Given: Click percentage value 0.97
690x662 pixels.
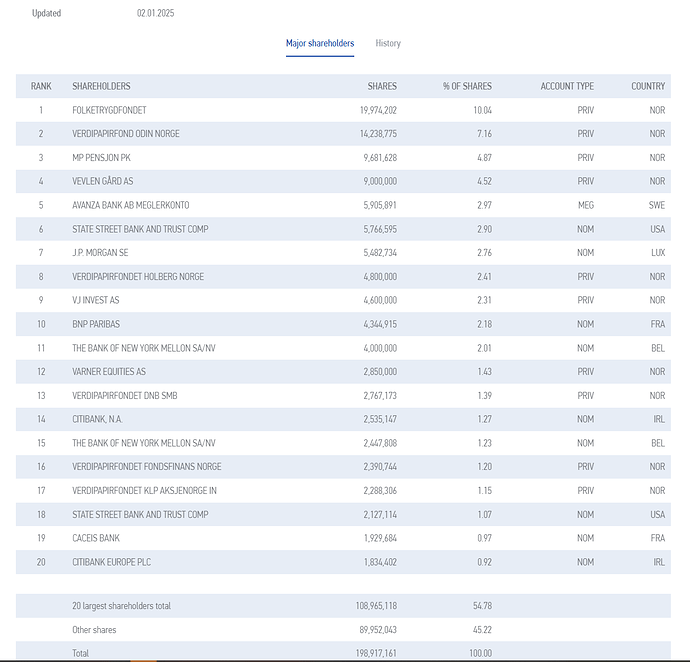Looking at the screenshot, I should [484, 538].
